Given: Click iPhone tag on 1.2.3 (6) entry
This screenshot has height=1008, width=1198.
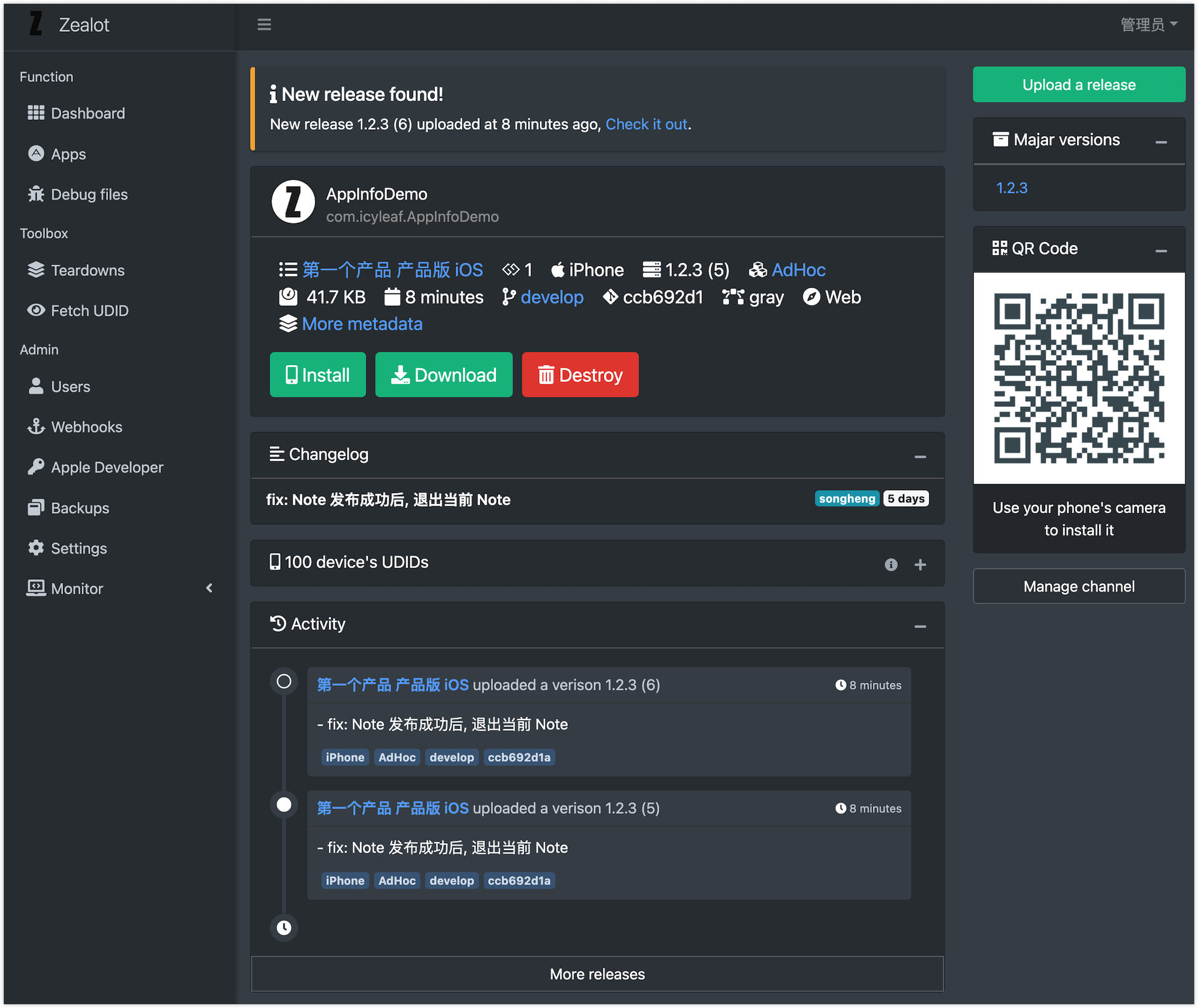Looking at the screenshot, I should click(345, 757).
